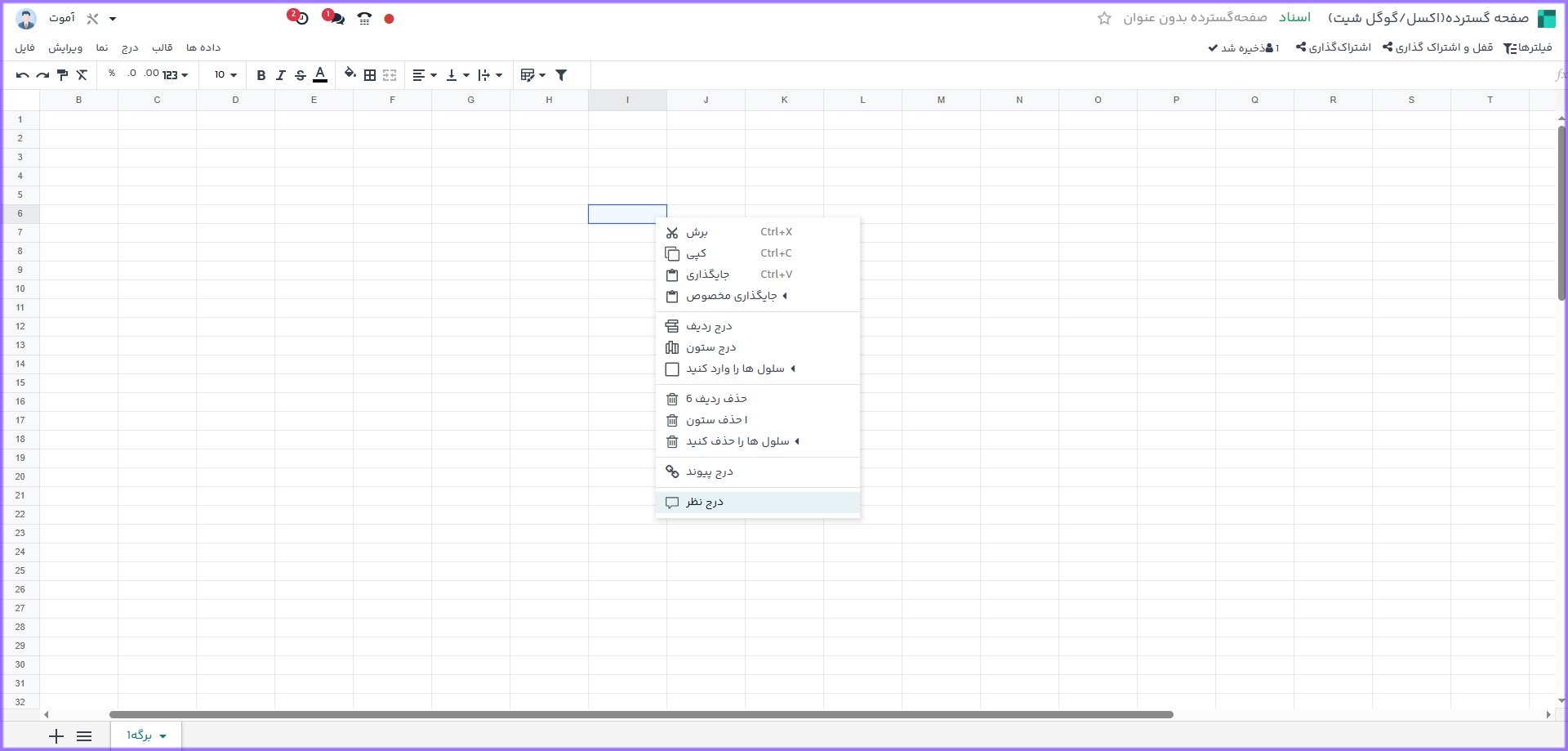The width and height of the screenshot is (1568, 751).
Task: Select 'درج نظر' in the context menu
Action: pyautogui.click(x=705, y=503)
